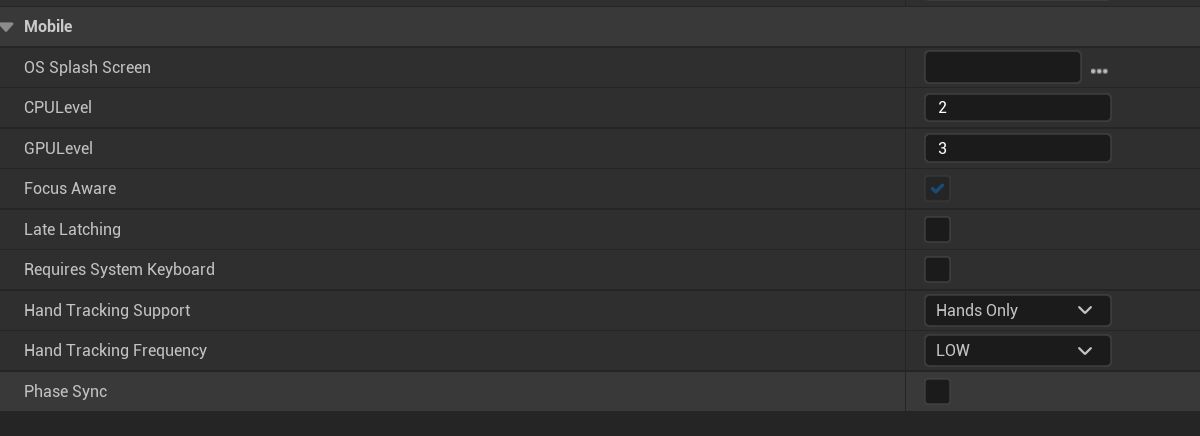Uncheck the Focus Aware checkbox
Image resolution: width=1200 pixels, height=436 pixels.
point(937,189)
